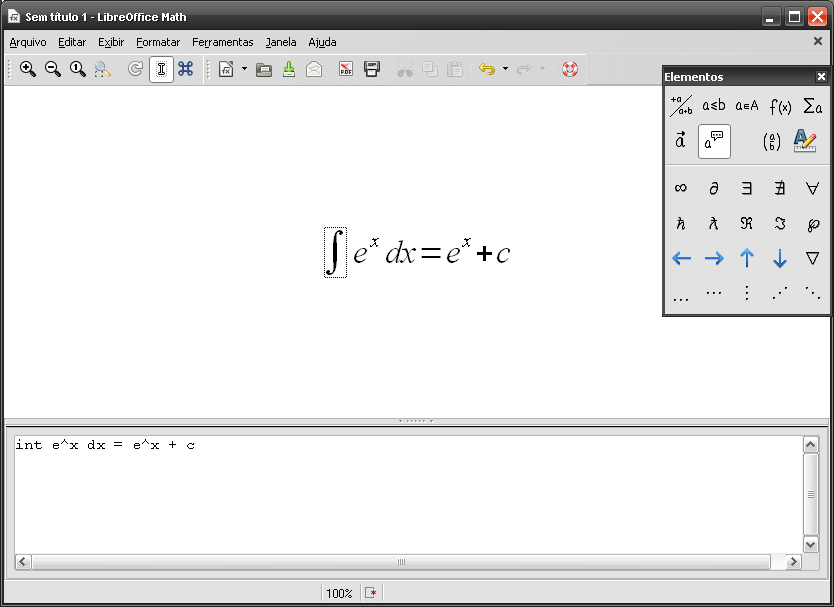The height and width of the screenshot is (607, 834).
Task: Export the formula as PDF
Action: tap(344, 69)
